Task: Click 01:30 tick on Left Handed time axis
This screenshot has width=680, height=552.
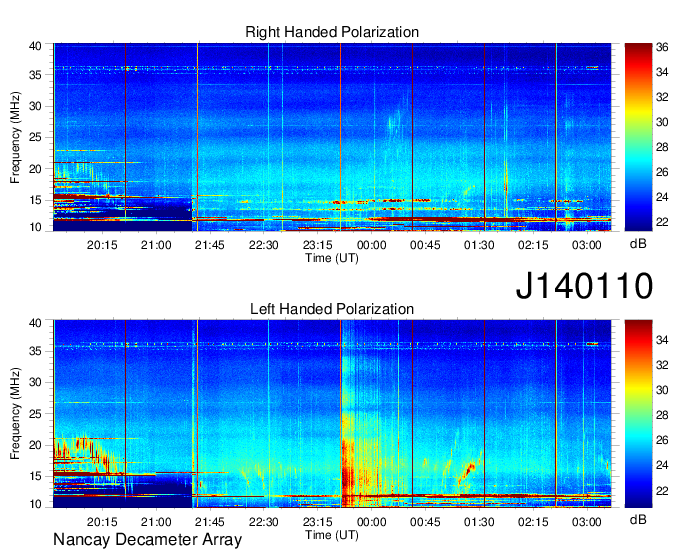Action: click(479, 522)
